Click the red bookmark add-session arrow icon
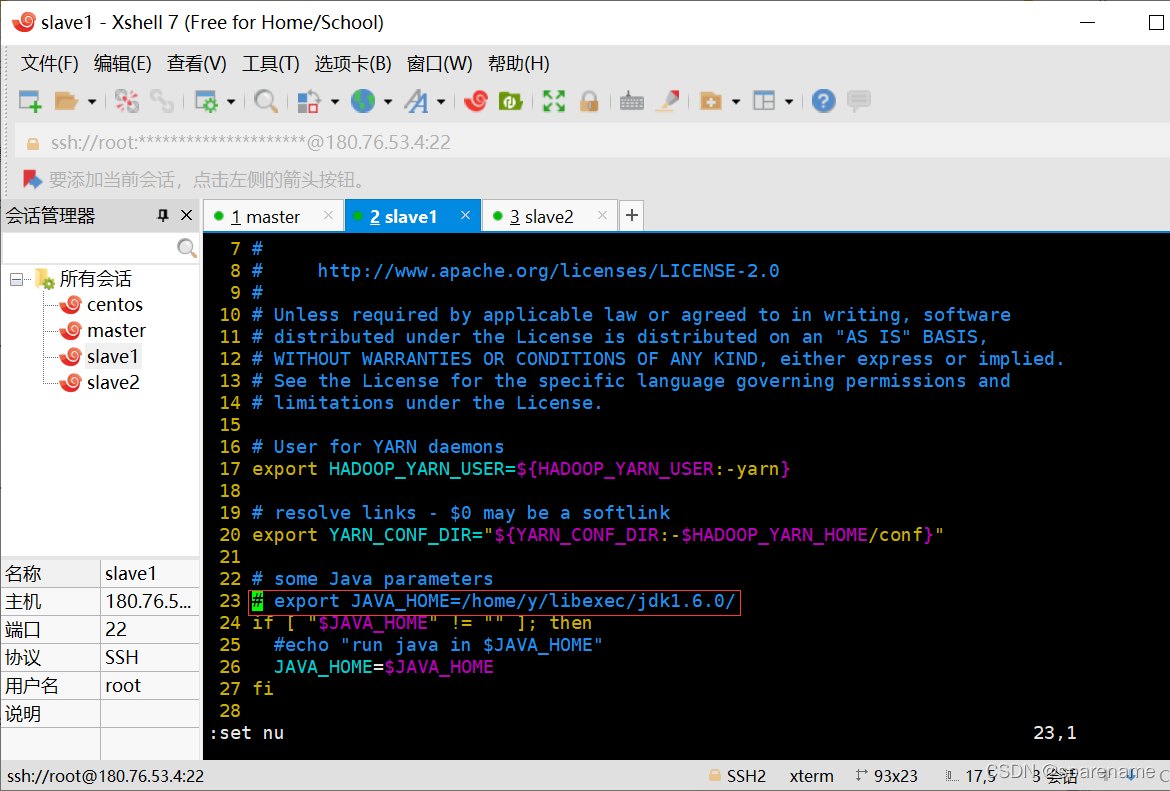1170x791 pixels. click(32, 179)
